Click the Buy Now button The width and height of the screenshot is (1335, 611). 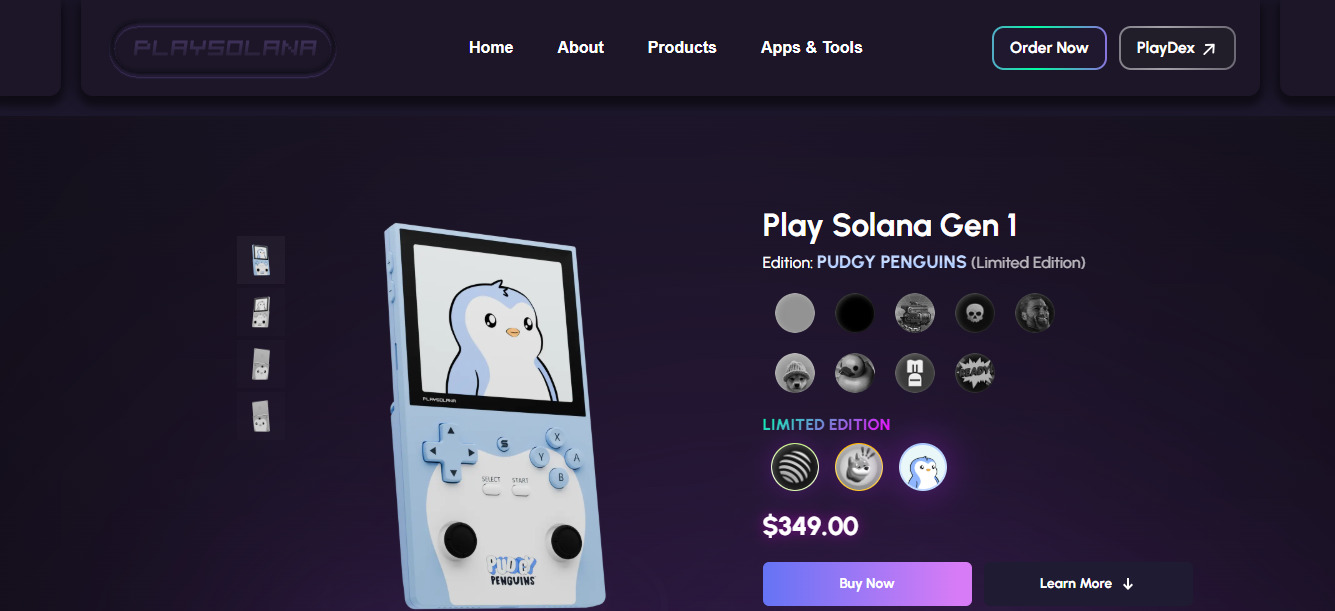click(867, 584)
